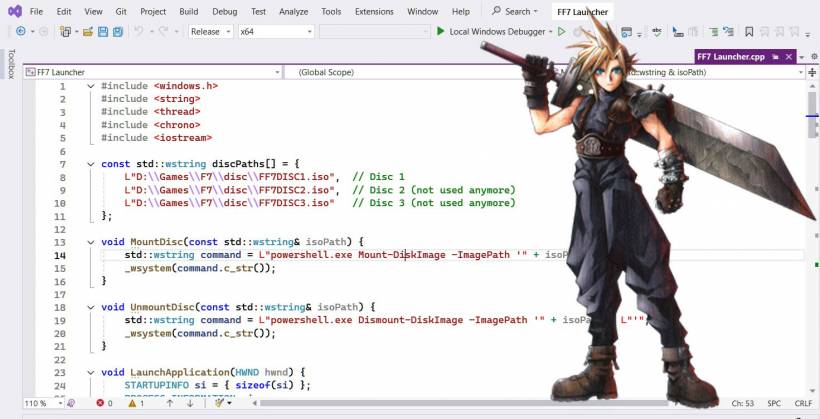Image resolution: width=820 pixels, height=419 pixels.
Task: Click the split editor window icon
Action: coord(813,73)
